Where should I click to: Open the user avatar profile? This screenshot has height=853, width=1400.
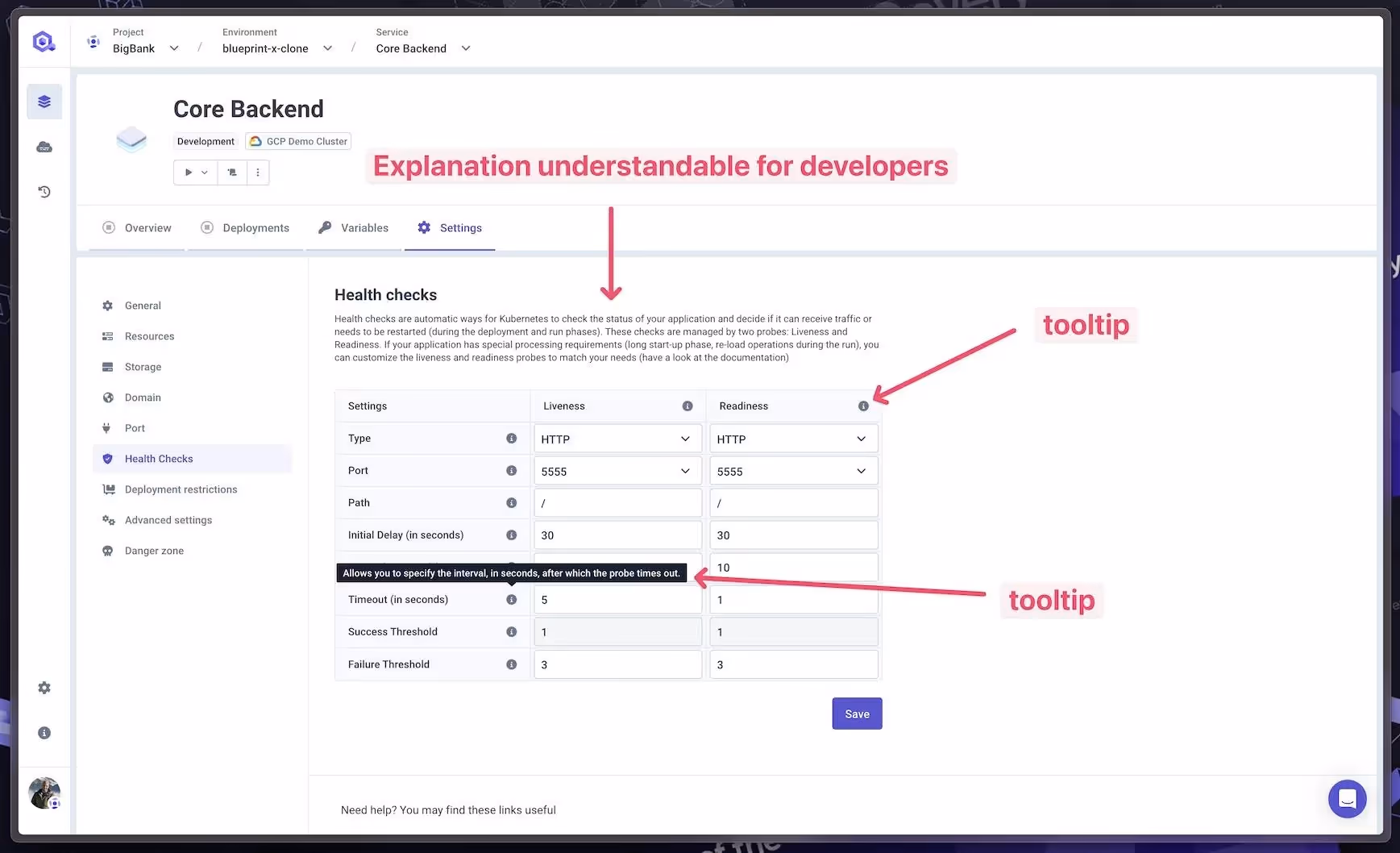(44, 793)
